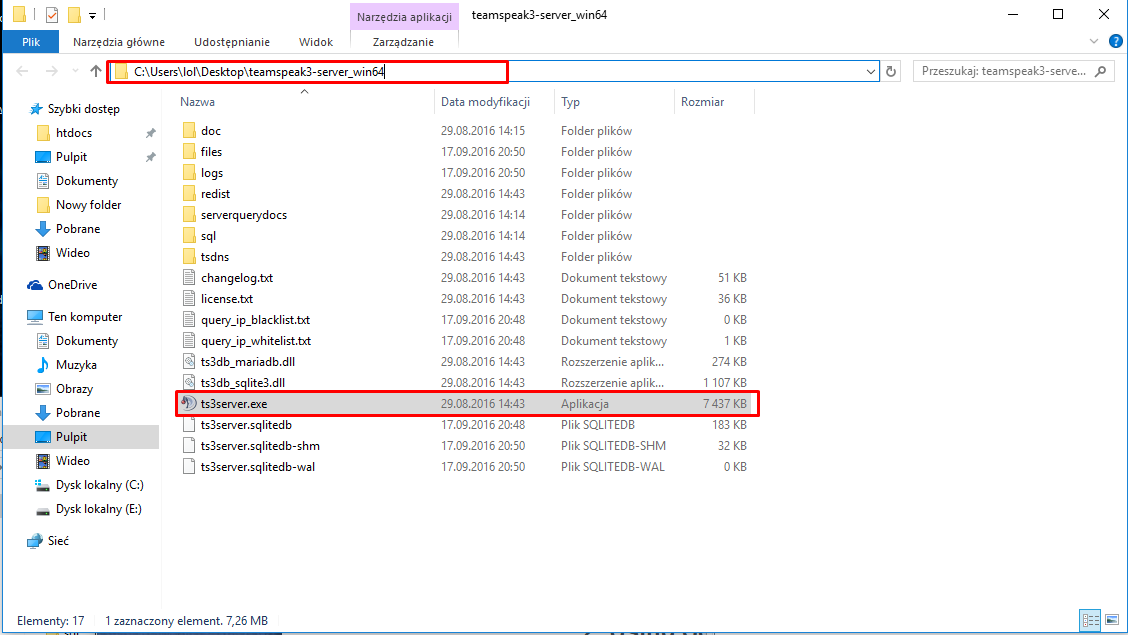Expand the address bar history dropdown

click(870, 71)
